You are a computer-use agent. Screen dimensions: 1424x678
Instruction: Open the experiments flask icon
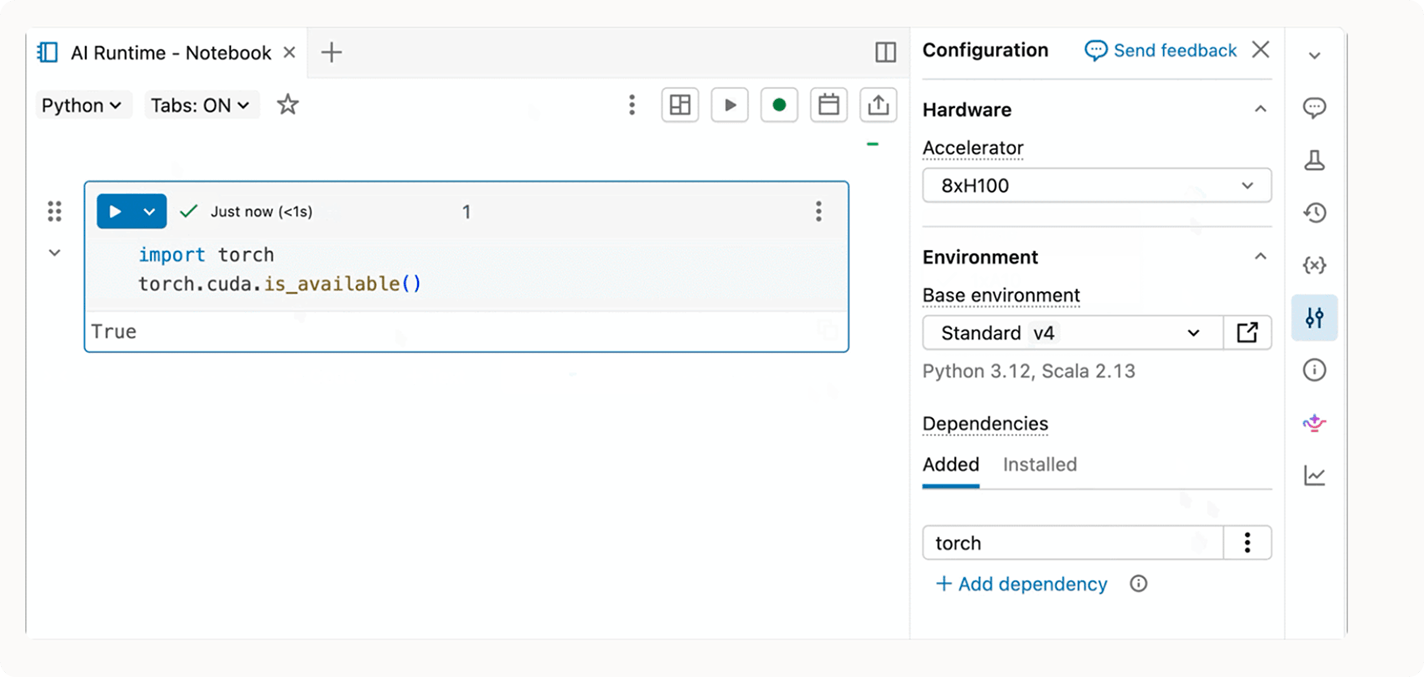click(x=1314, y=160)
